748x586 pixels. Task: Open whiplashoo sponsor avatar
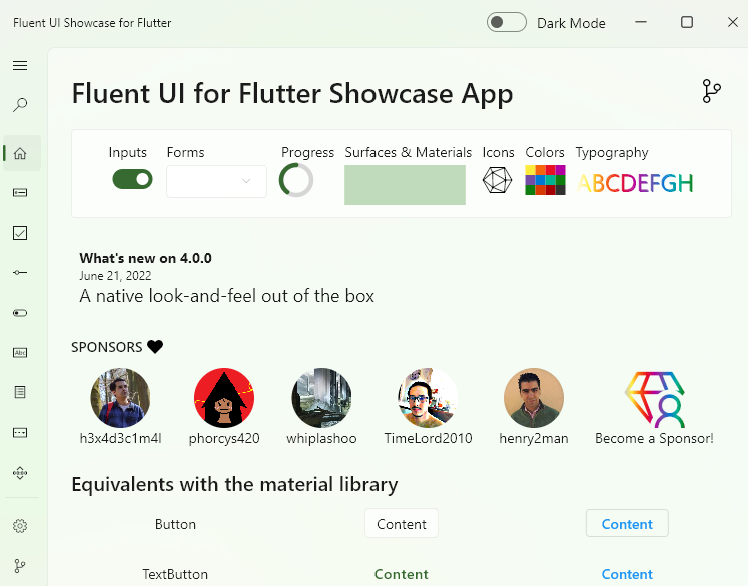coord(321,398)
